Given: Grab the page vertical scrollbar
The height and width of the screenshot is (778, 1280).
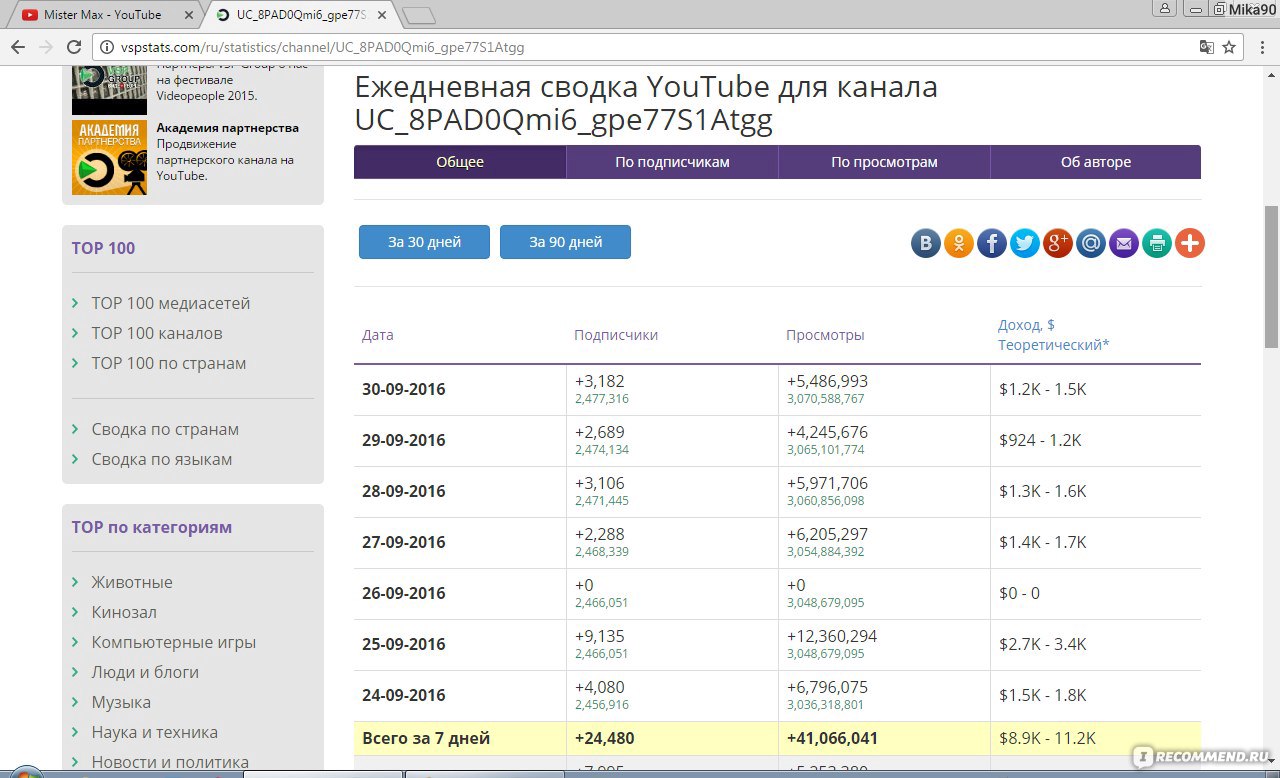Looking at the screenshot, I should (x=1271, y=277).
